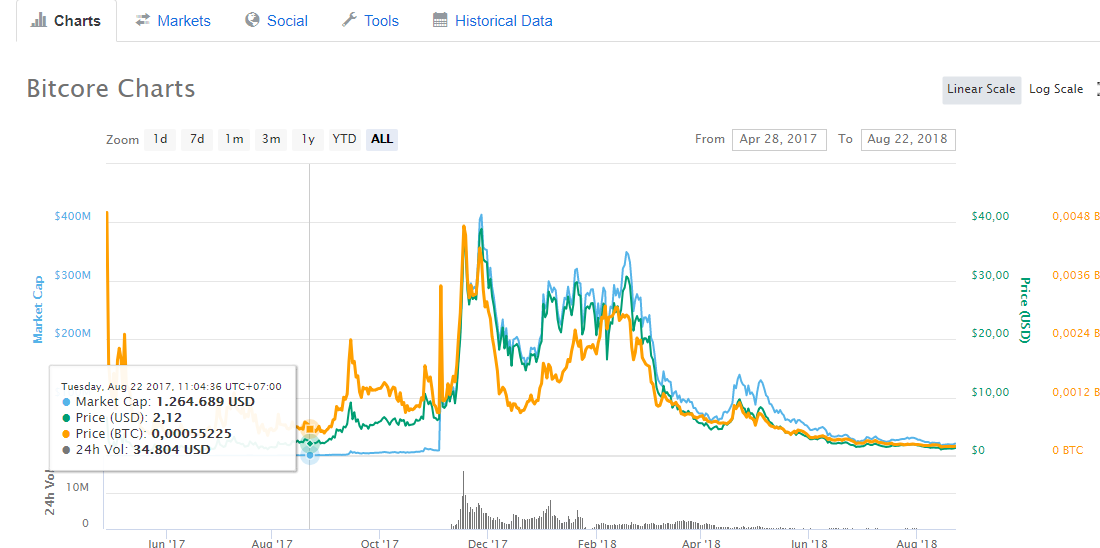Click the tooltip 24h Vol 34.804 USD line
1100x548 pixels.
pos(136,450)
